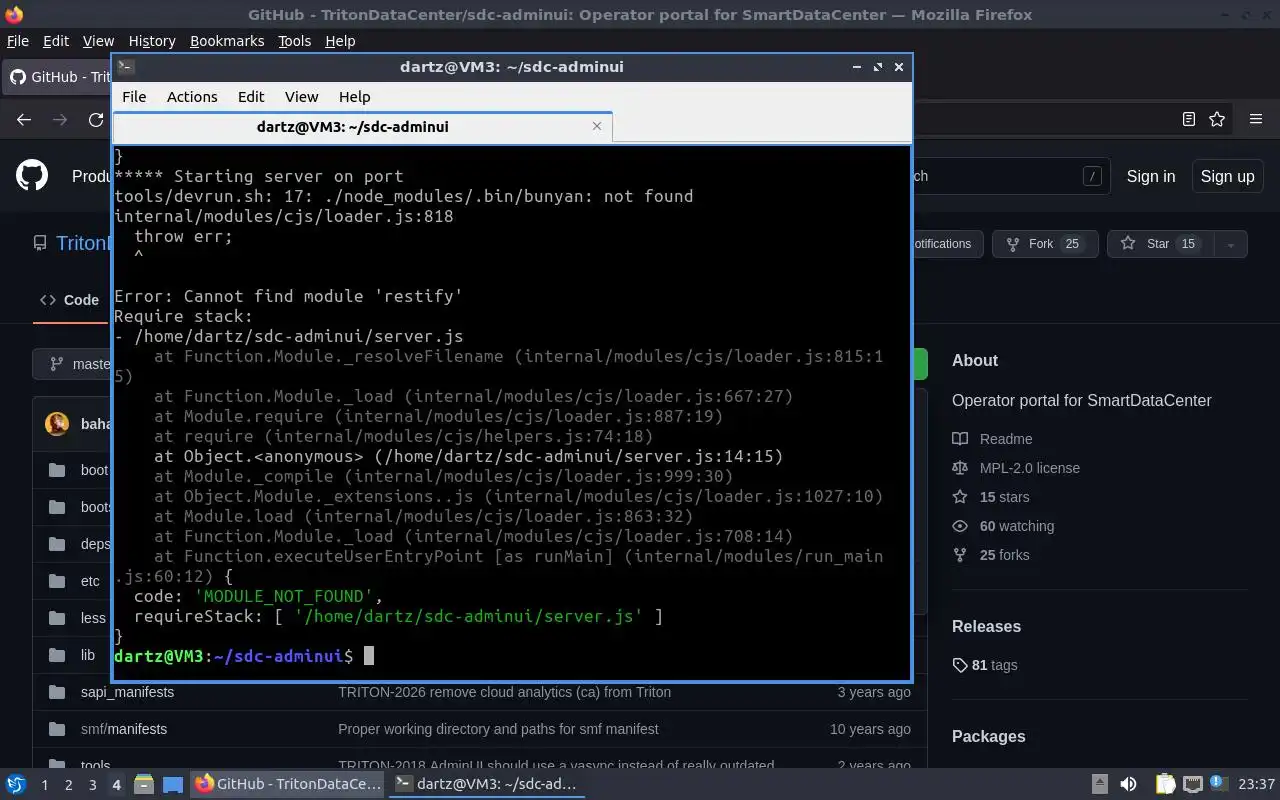This screenshot has width=1280, height=800.
Task: Open the volume speaker tray icon
Action: coord(1128,784)
